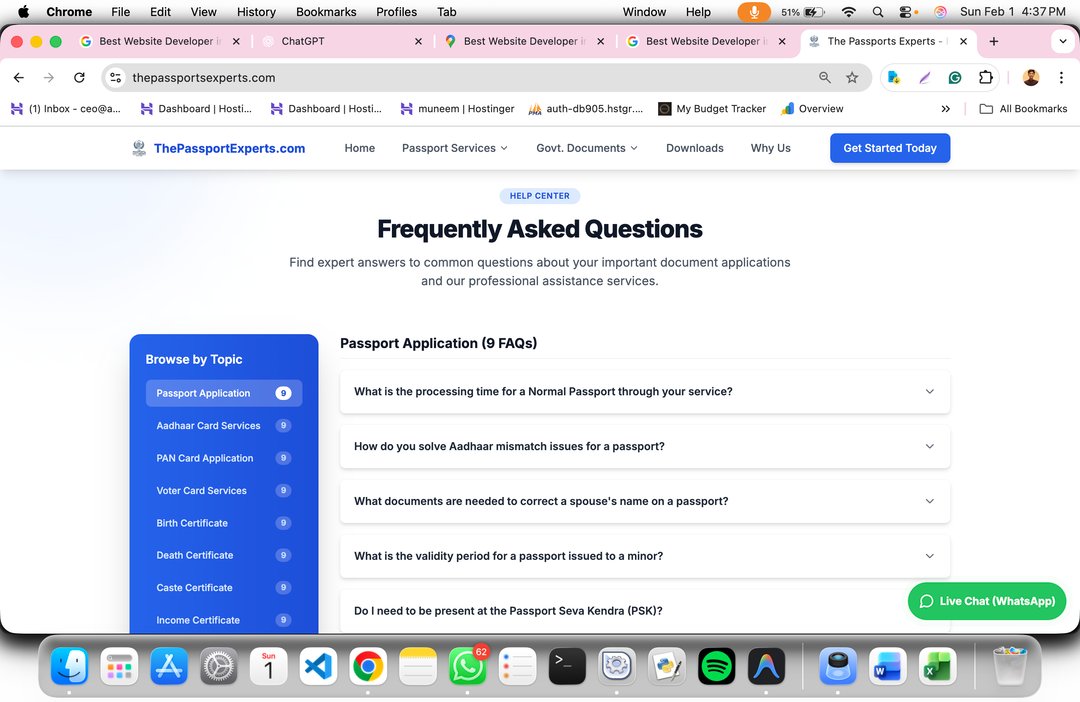Open Chrome three-dot menu
The height and width of the screenshot is (702, 1080).
coord(1061,78)
